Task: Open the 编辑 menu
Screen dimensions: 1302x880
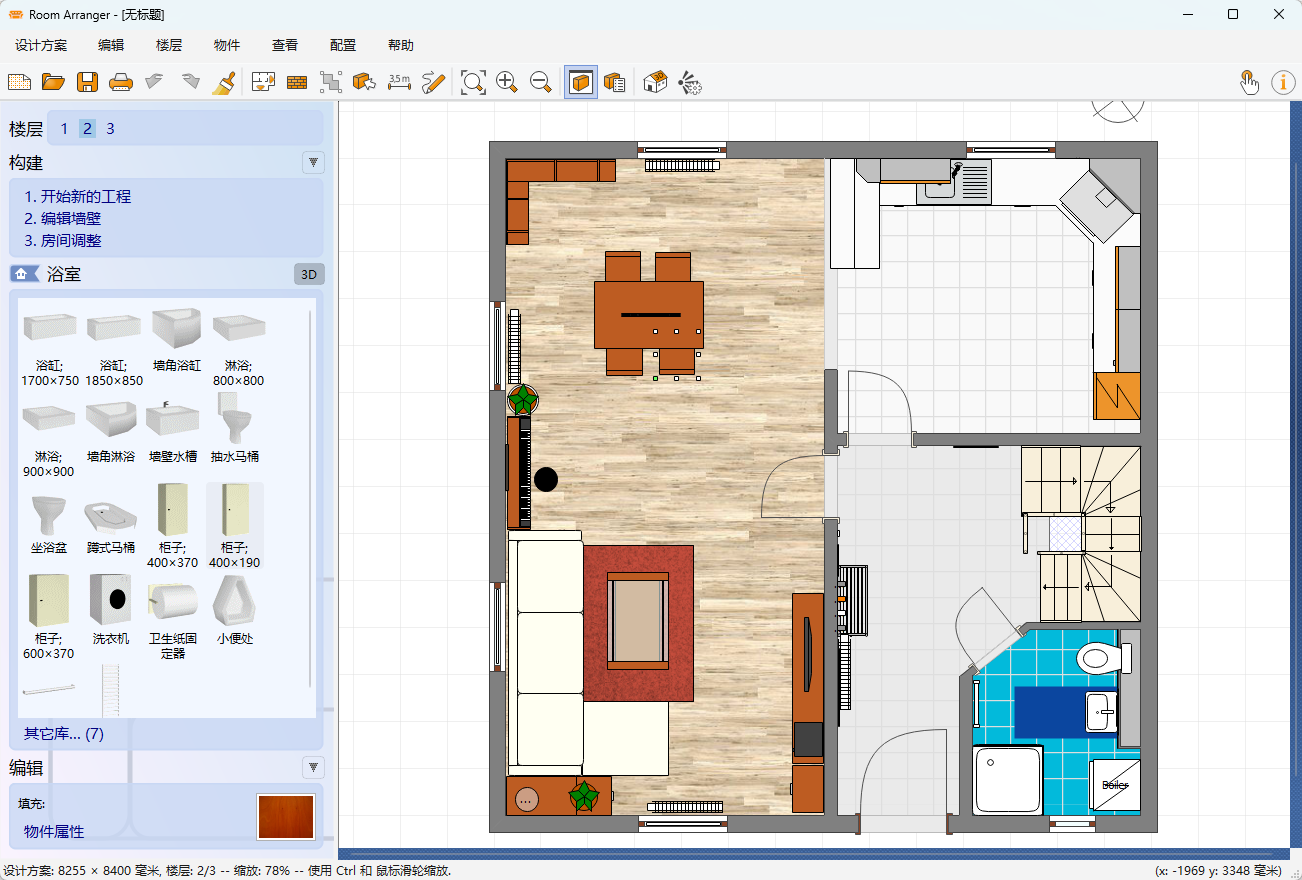Action: coord(111,45)
